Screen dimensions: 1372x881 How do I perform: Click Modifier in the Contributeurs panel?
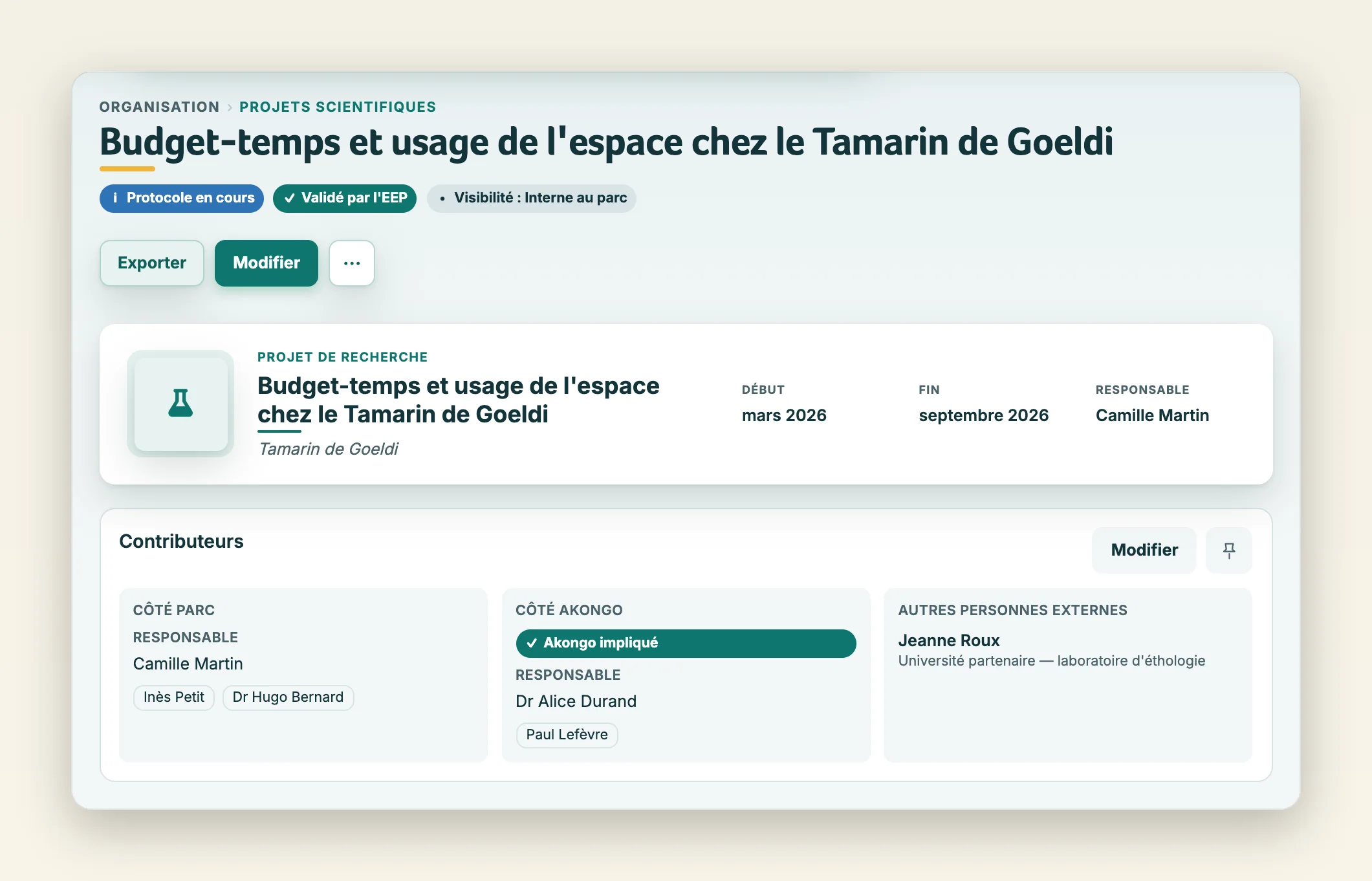pyautogui.click(x=1144, y=550)
